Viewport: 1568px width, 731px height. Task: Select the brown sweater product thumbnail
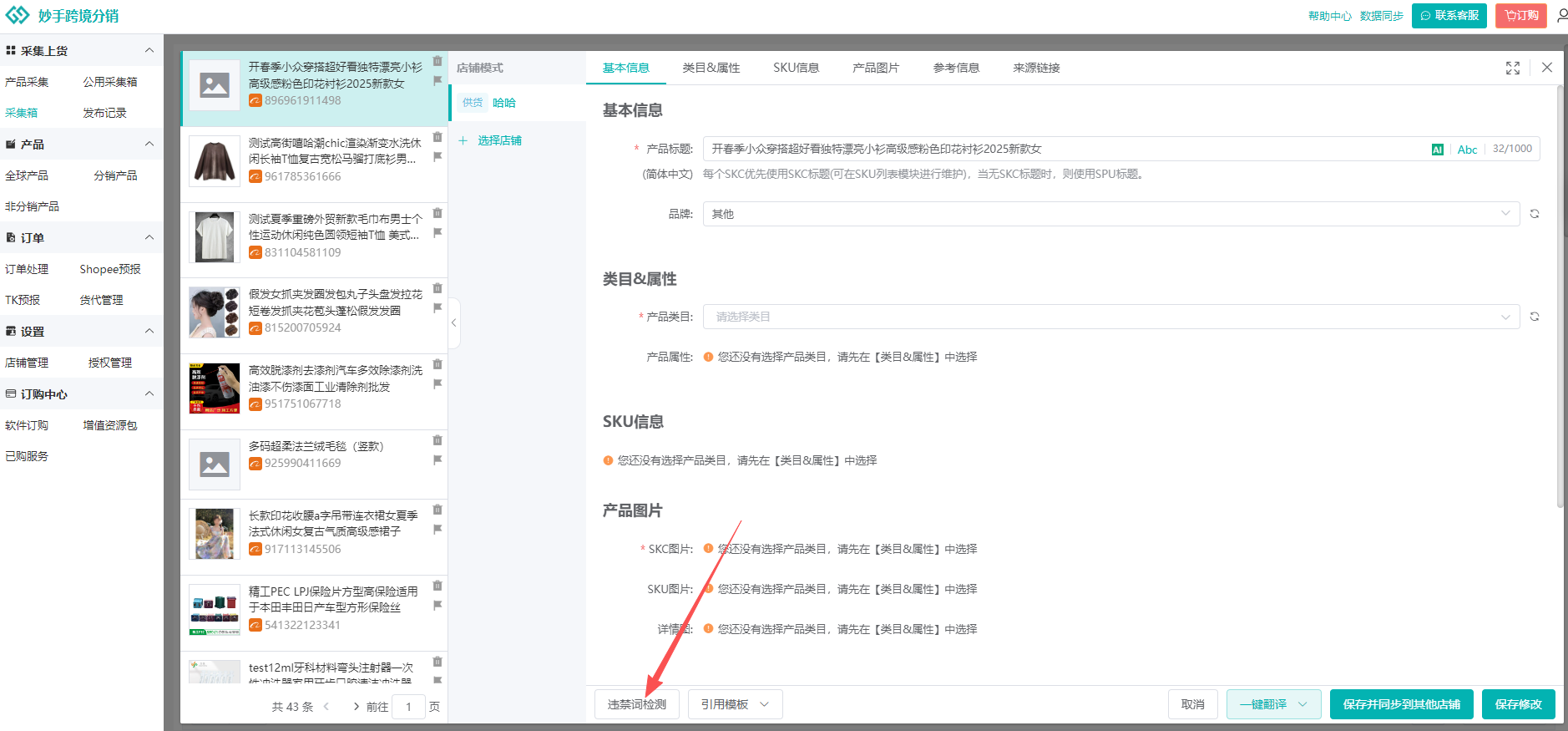point(215,160)
